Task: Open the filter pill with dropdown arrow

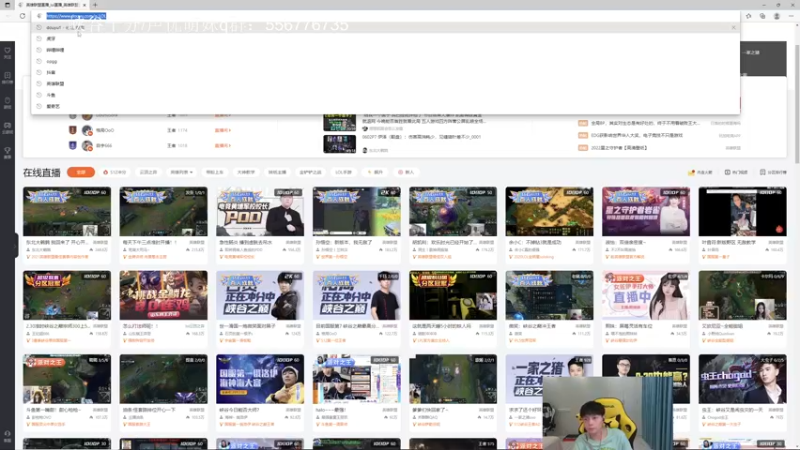Action: click(182, 172)
